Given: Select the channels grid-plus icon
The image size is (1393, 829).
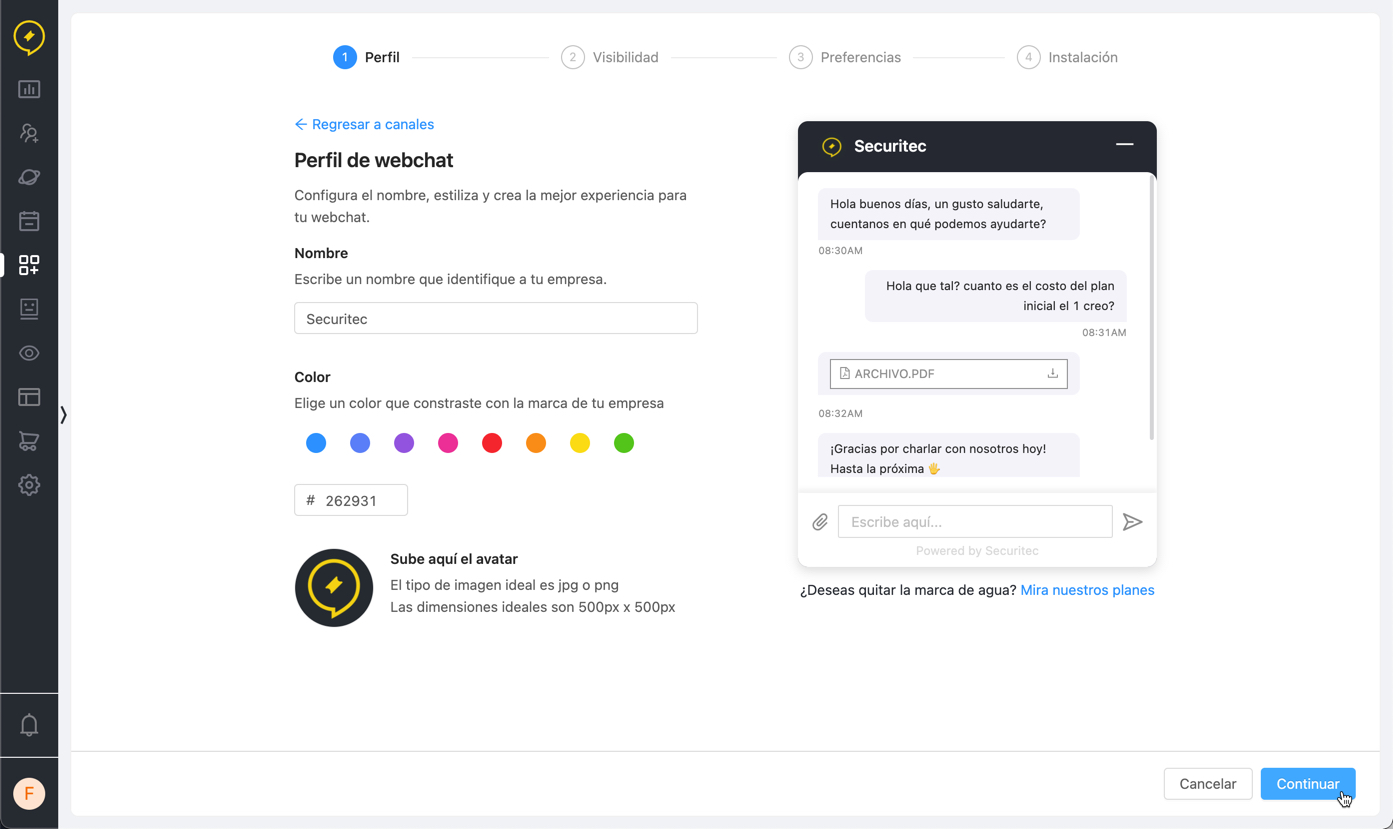Looking at the screenshot, I should (x=29, y=265).
